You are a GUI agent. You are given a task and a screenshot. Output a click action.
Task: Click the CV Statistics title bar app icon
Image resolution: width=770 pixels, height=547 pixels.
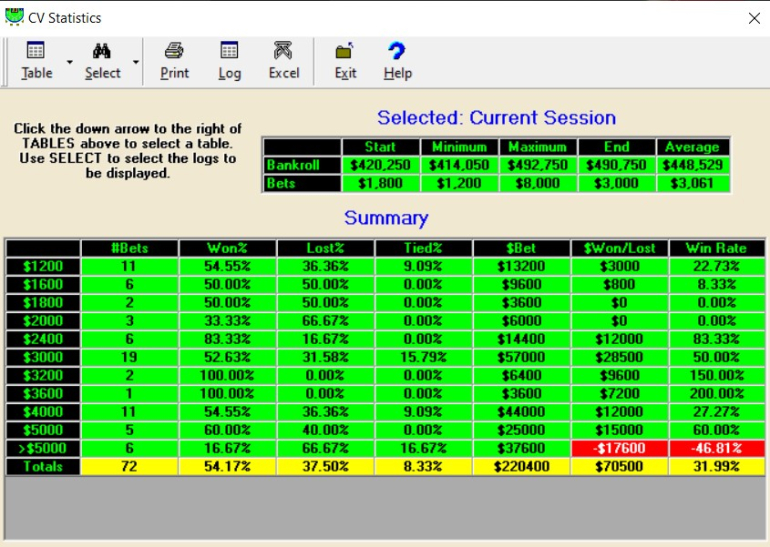pos(14,17)
